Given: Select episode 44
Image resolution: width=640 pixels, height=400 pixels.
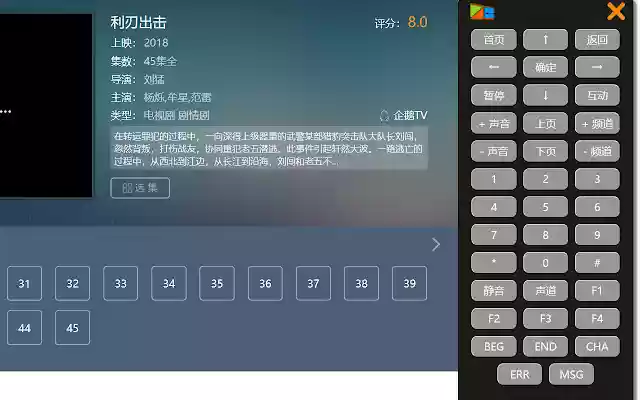Looking at the screenshot, I should click(24, 328).
